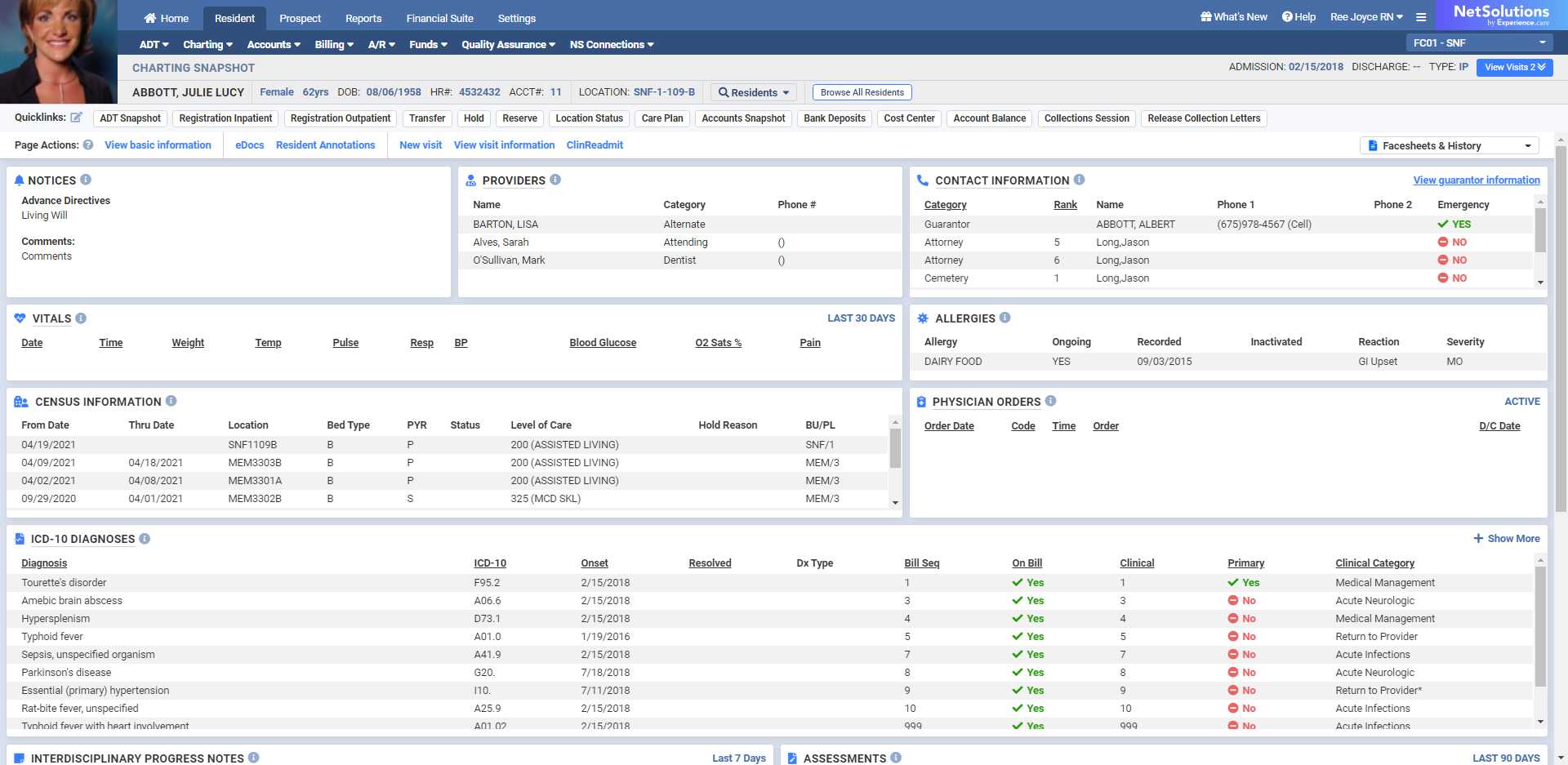1568x765 pixels.
Task: Click the Allergies info icon
Action: pyautogui.click(x=1005, y=318)
